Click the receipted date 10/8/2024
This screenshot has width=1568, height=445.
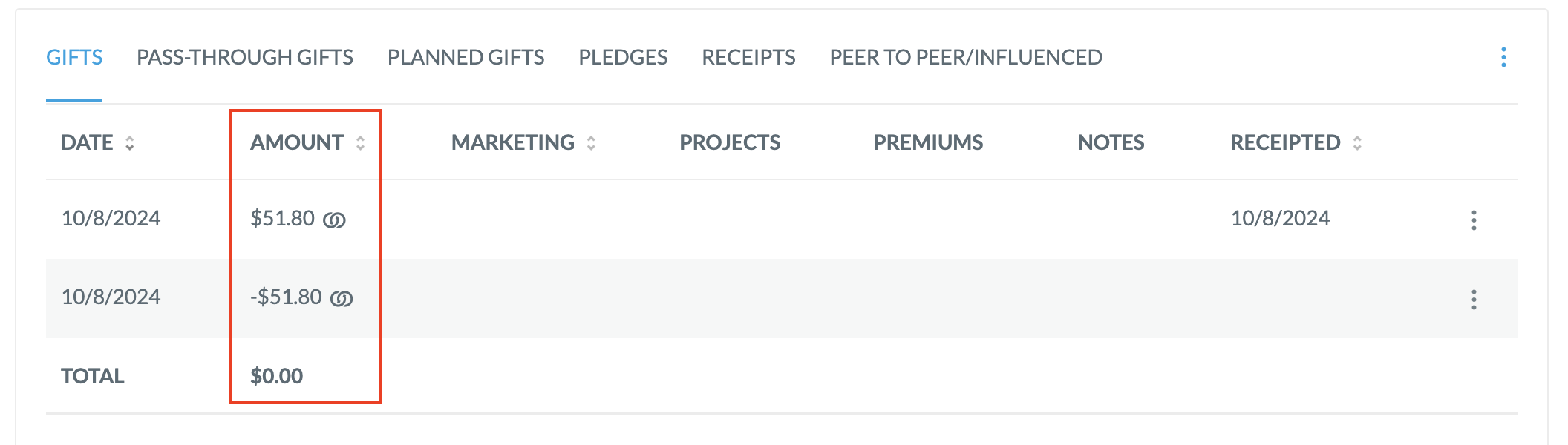[x=1281, y=218]
